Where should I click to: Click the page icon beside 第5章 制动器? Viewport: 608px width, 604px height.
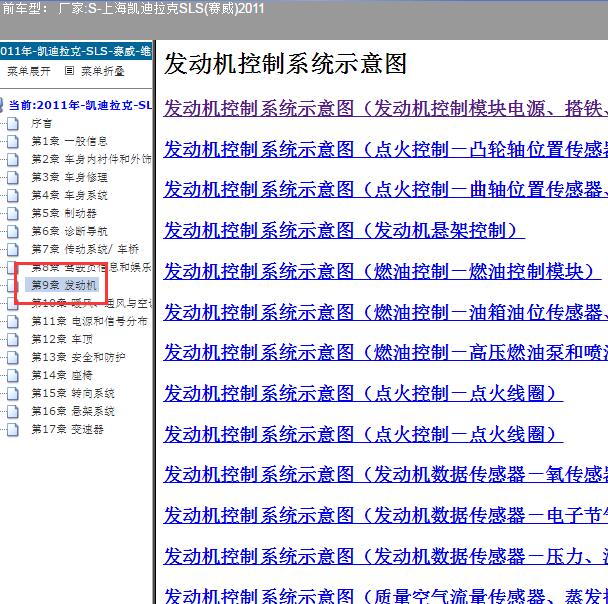[x=13, y=214]
